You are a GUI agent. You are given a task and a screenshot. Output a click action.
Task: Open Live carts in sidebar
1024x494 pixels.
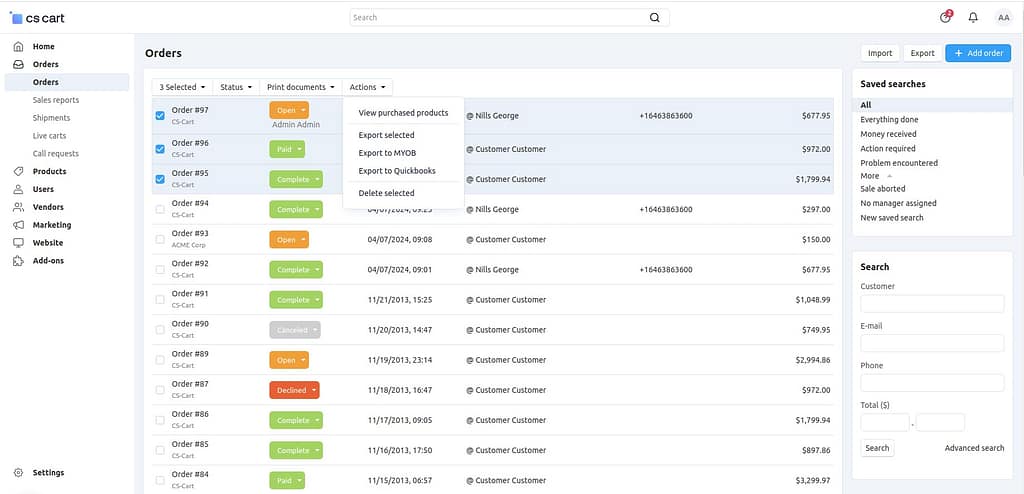pyautogui.click(x=49, y=136)
